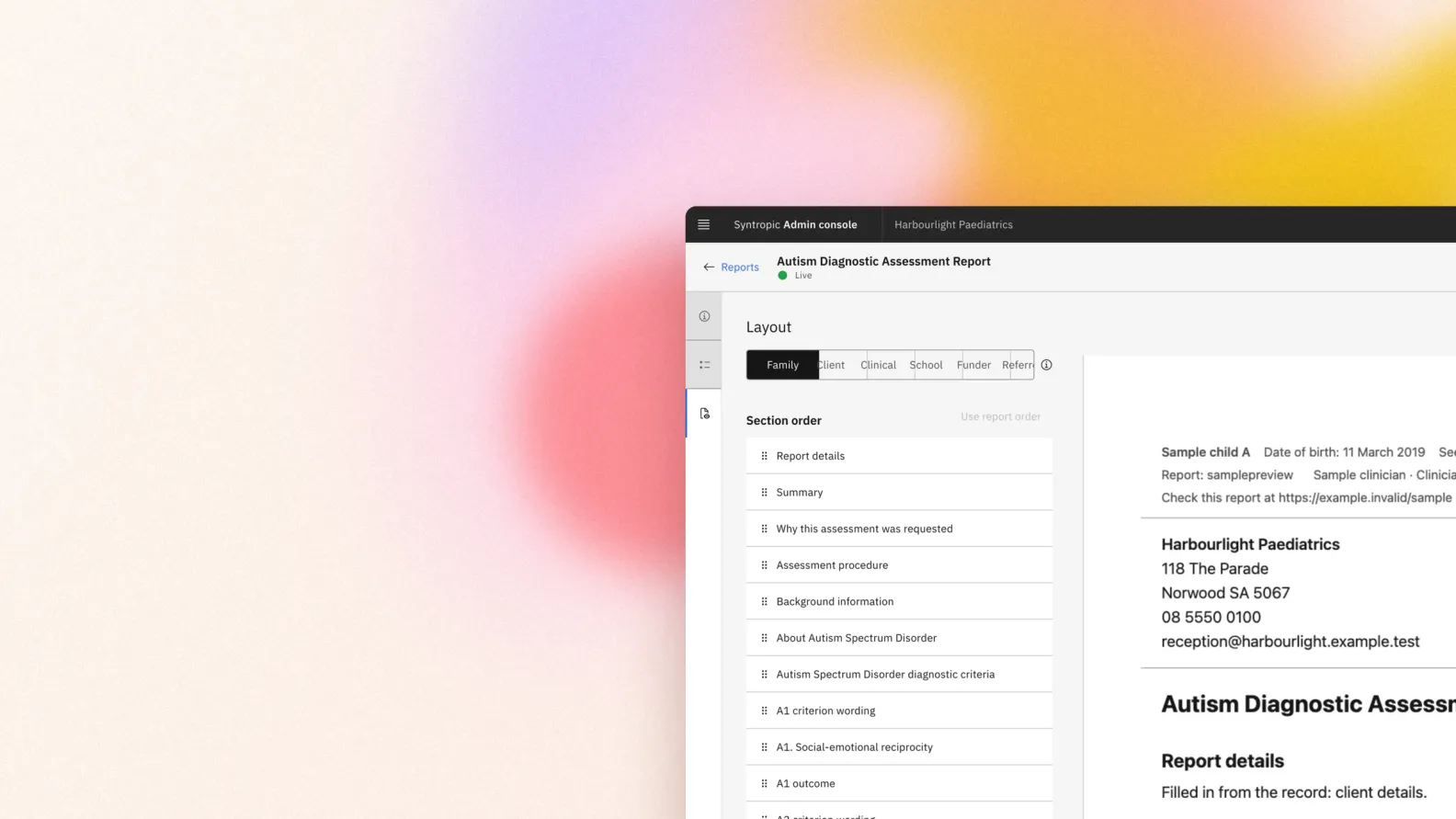Select the Summary section row
1456x819 pixels.
click(x=899, y=493)
